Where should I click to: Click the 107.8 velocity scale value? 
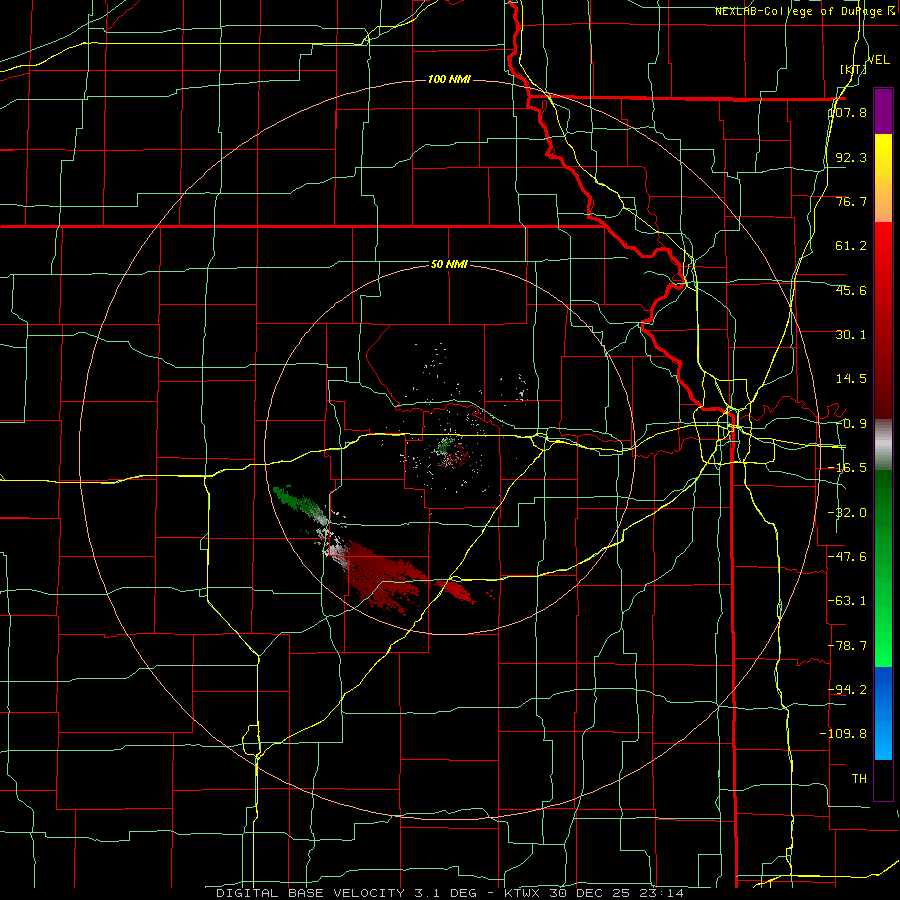pyautogui.click(x=848, y=112)
